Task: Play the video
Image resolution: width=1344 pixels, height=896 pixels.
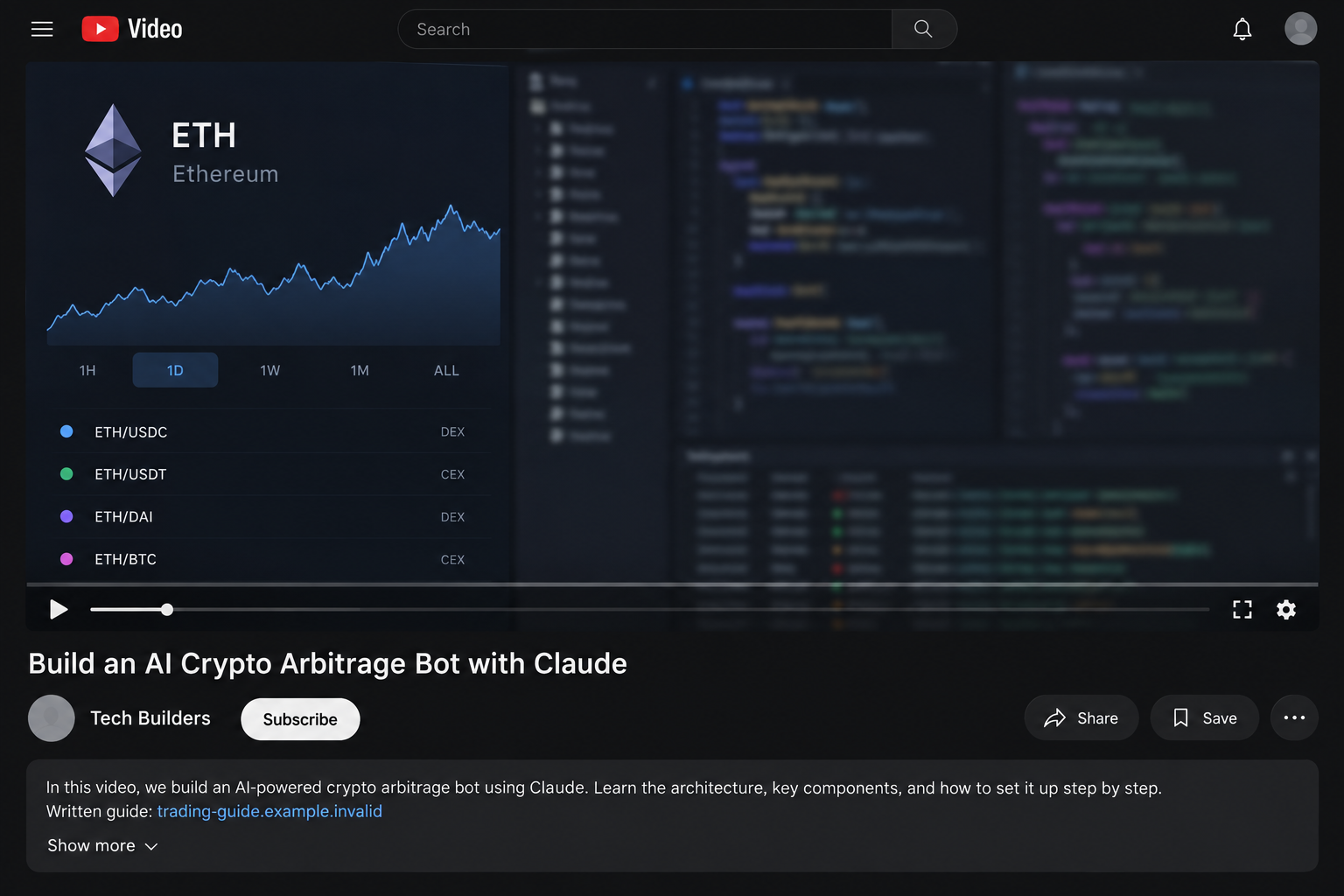Action: pyautogui.click(x=59, y=609)
